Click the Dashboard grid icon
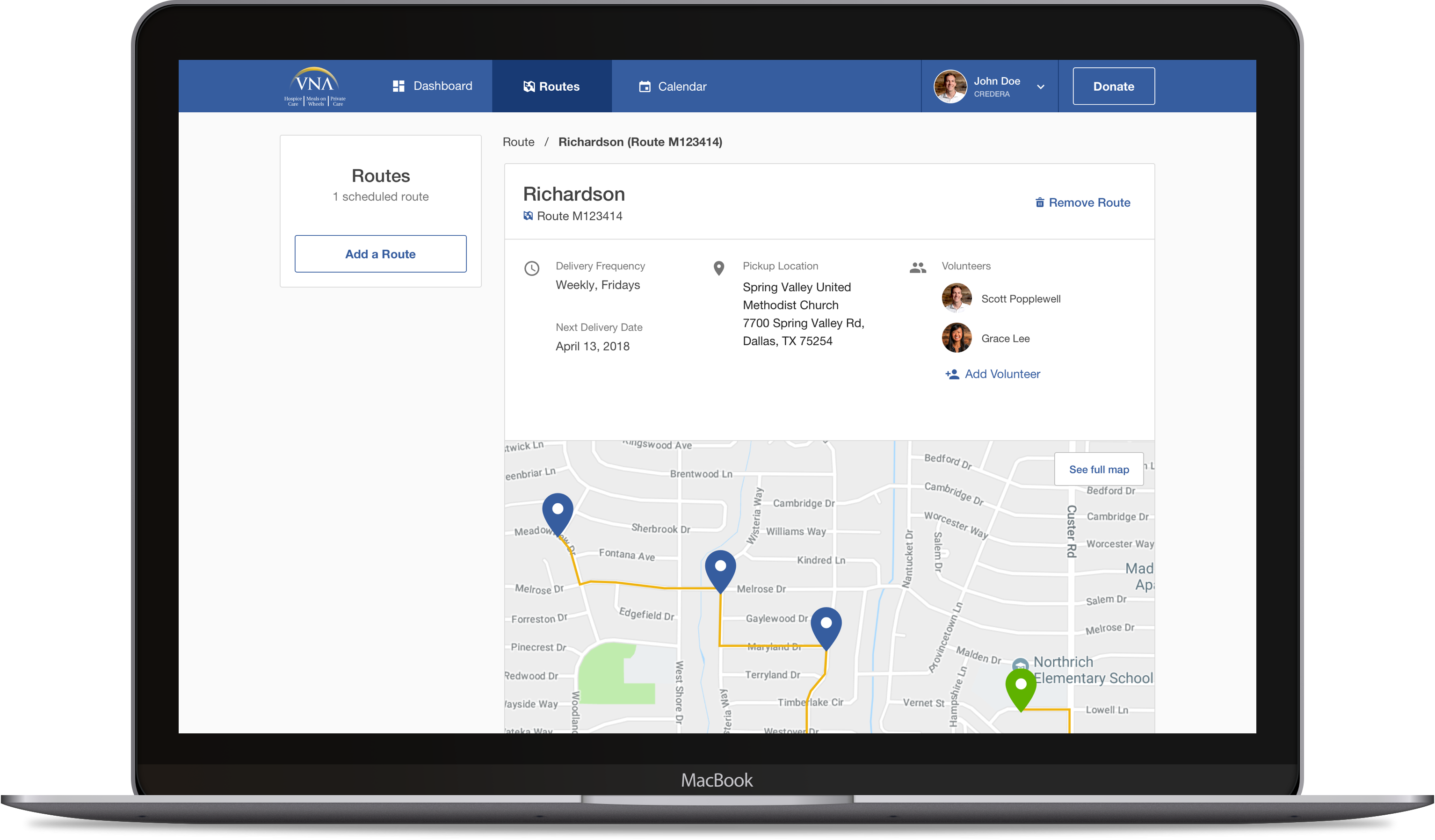1435x840 pixels. [x=399, y=86]
